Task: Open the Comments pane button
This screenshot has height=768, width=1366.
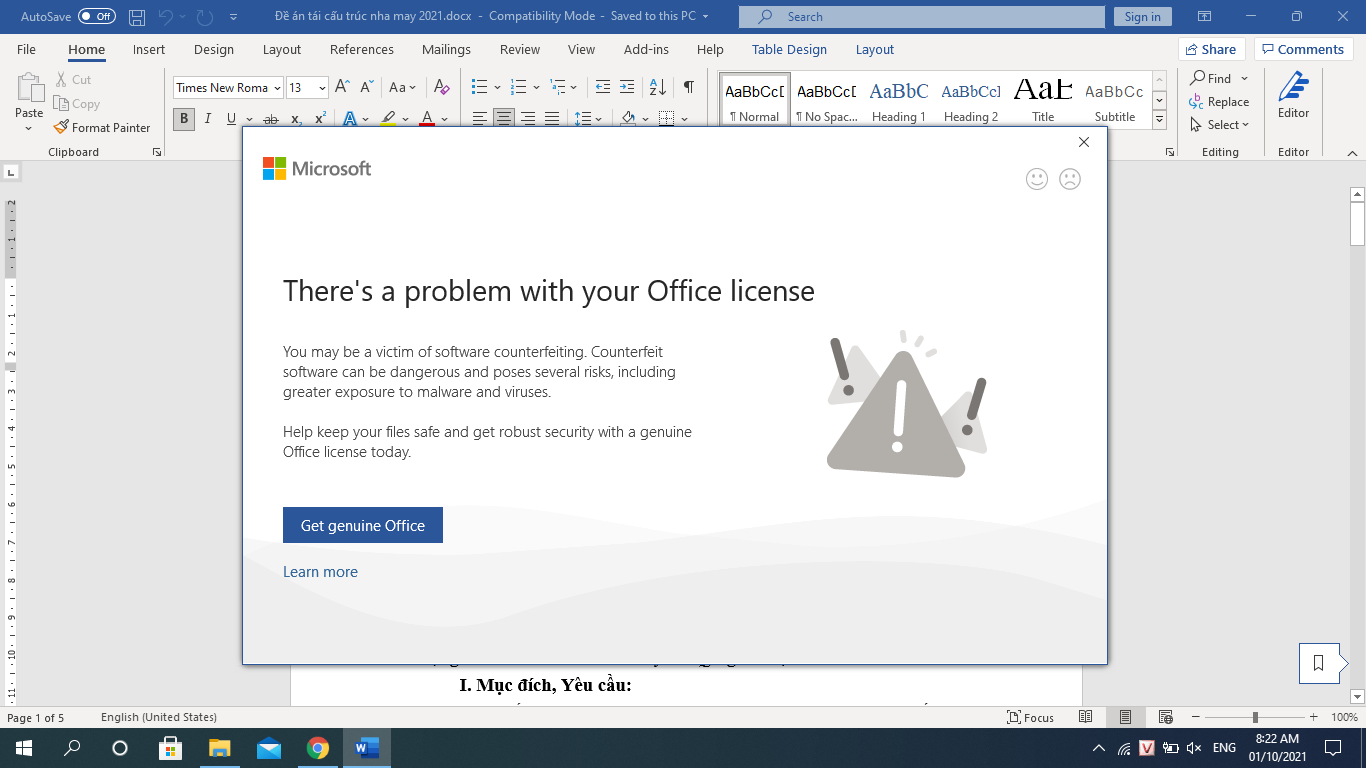Action: point(1304,49)
